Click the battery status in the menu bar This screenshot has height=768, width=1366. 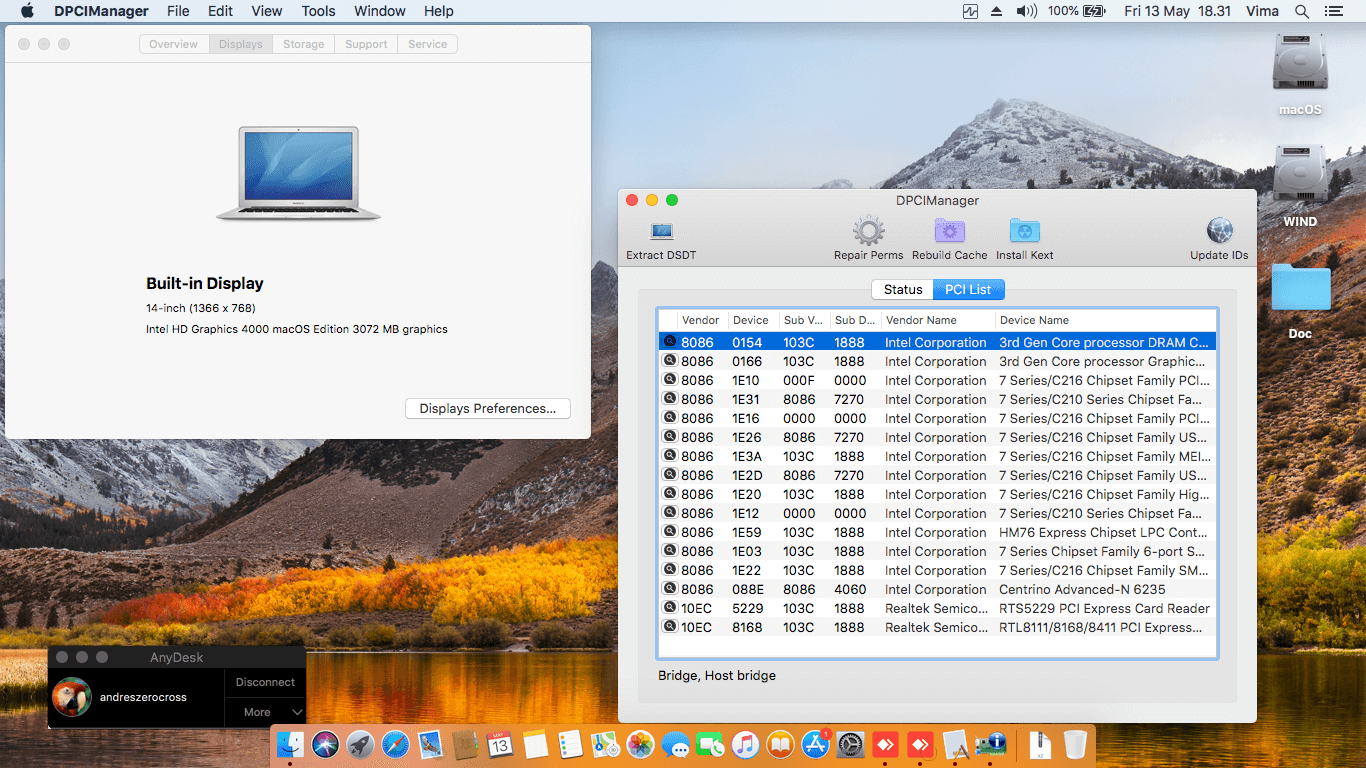tap(1077, 11)
